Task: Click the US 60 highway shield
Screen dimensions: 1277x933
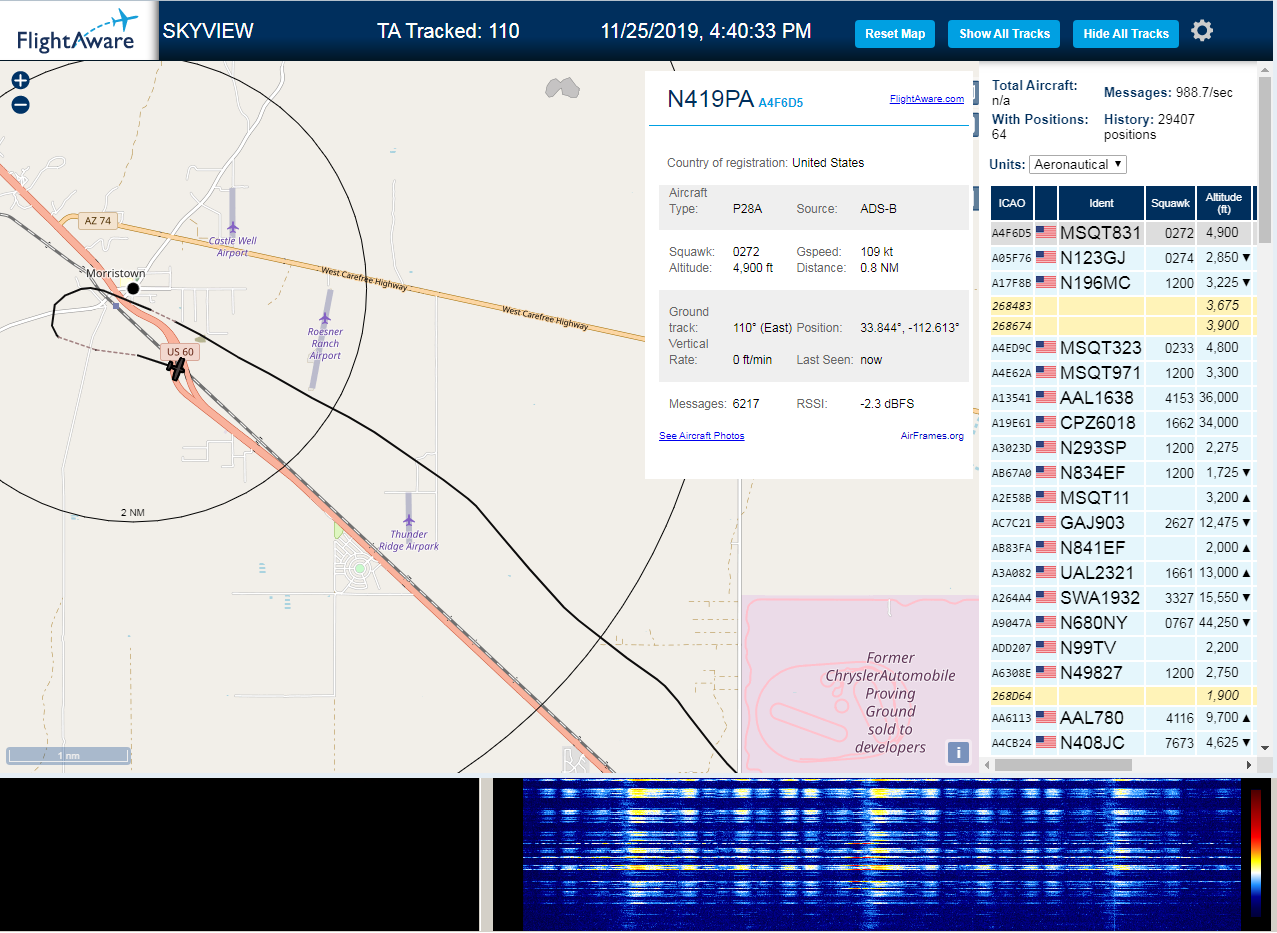Action: (x=181, y=352)
